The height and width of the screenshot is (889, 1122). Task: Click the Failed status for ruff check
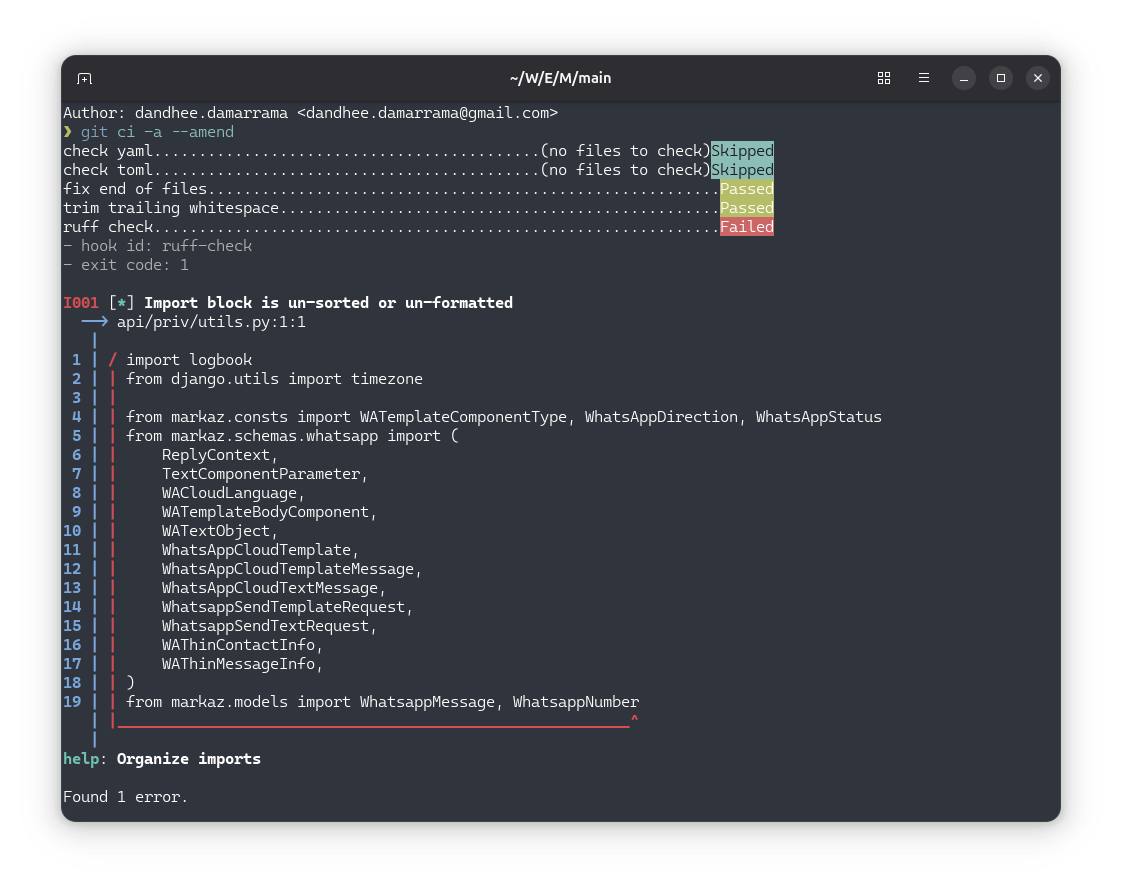(x=746, y=227)
